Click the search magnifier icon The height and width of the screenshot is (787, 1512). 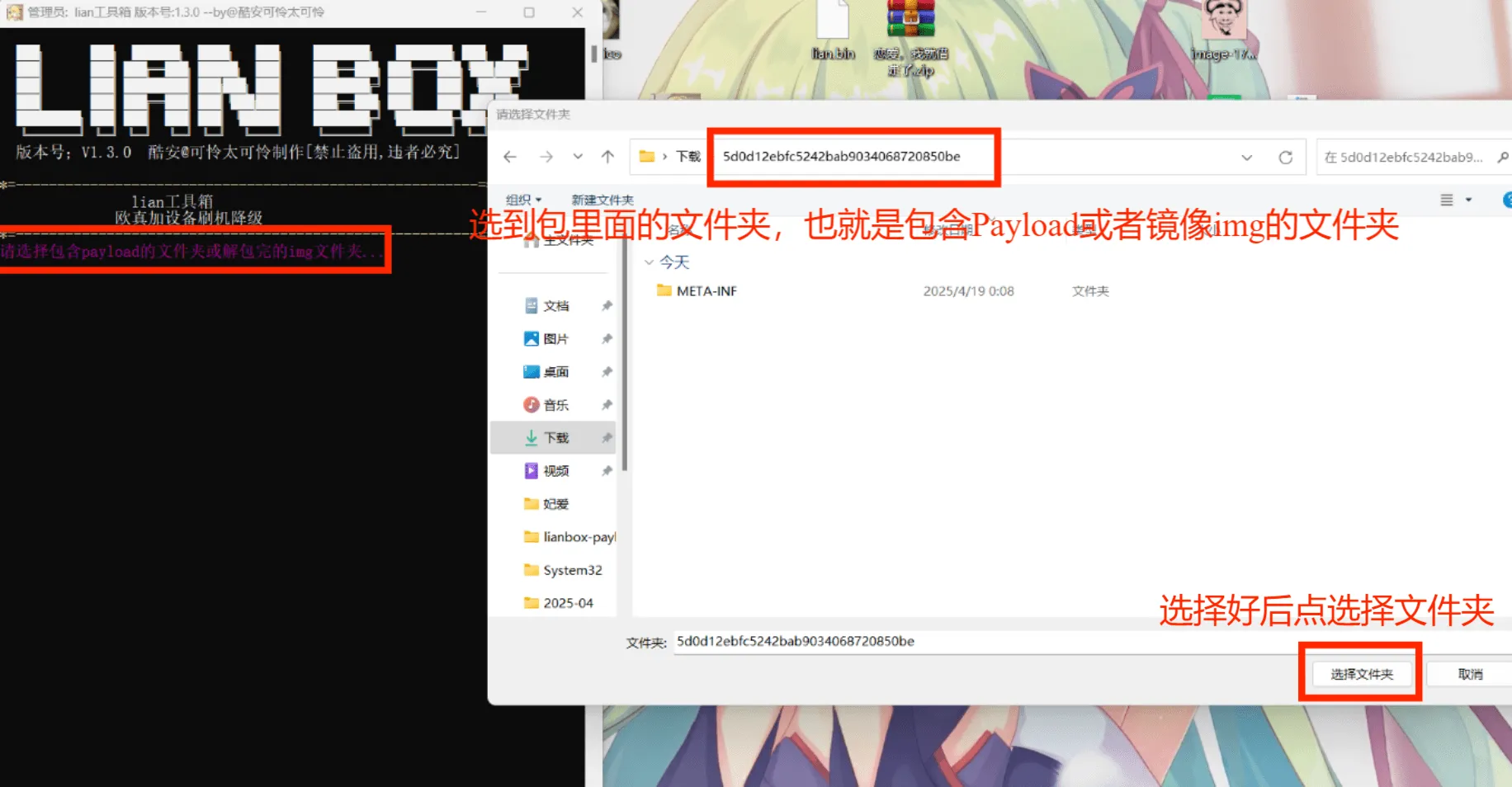[x=1503, y=158]
